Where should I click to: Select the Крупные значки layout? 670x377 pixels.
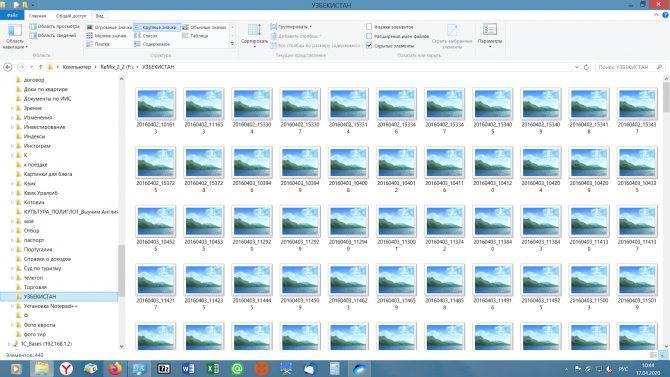pos(156,27)
